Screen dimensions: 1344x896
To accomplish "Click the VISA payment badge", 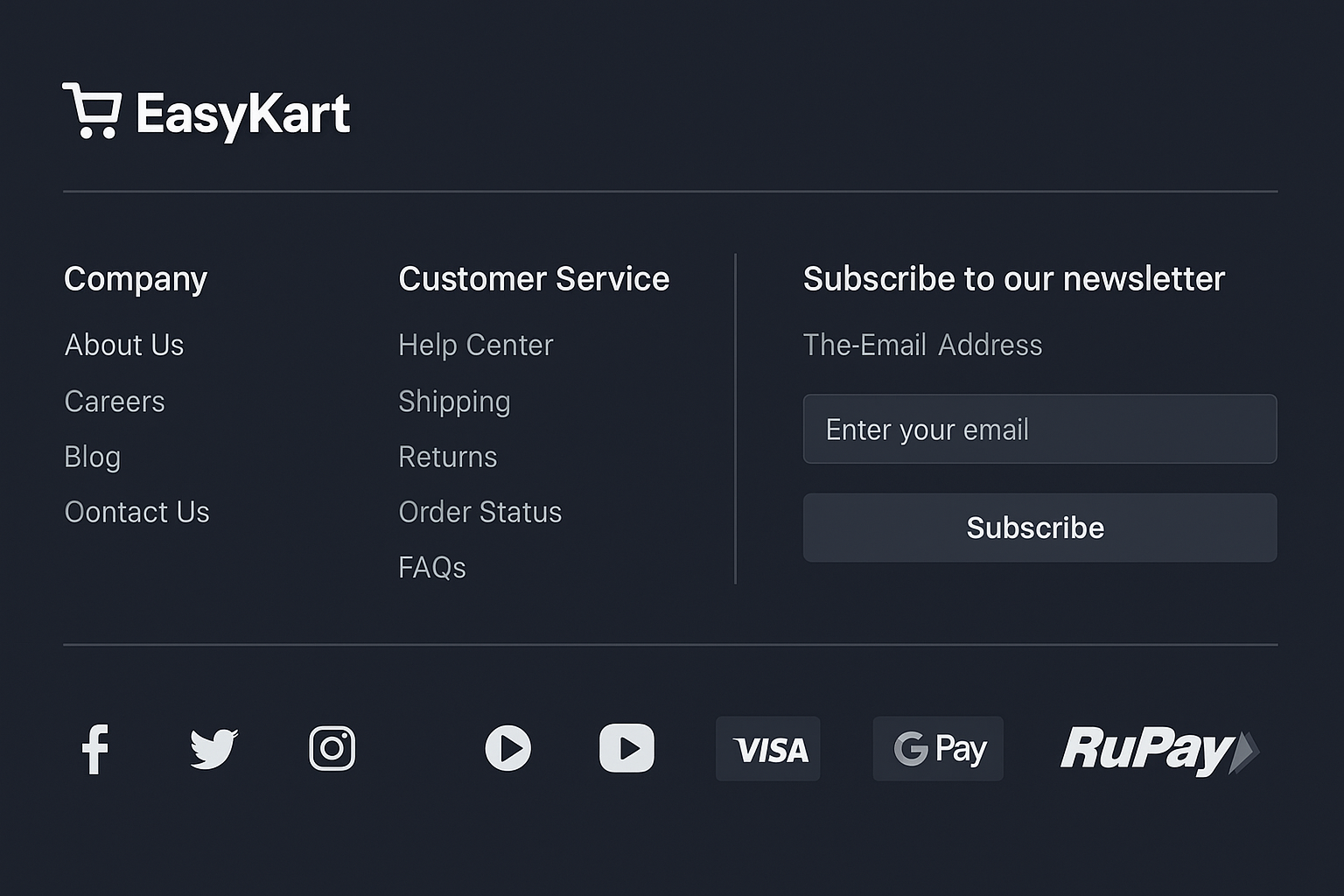I will [x=768, y=749].
